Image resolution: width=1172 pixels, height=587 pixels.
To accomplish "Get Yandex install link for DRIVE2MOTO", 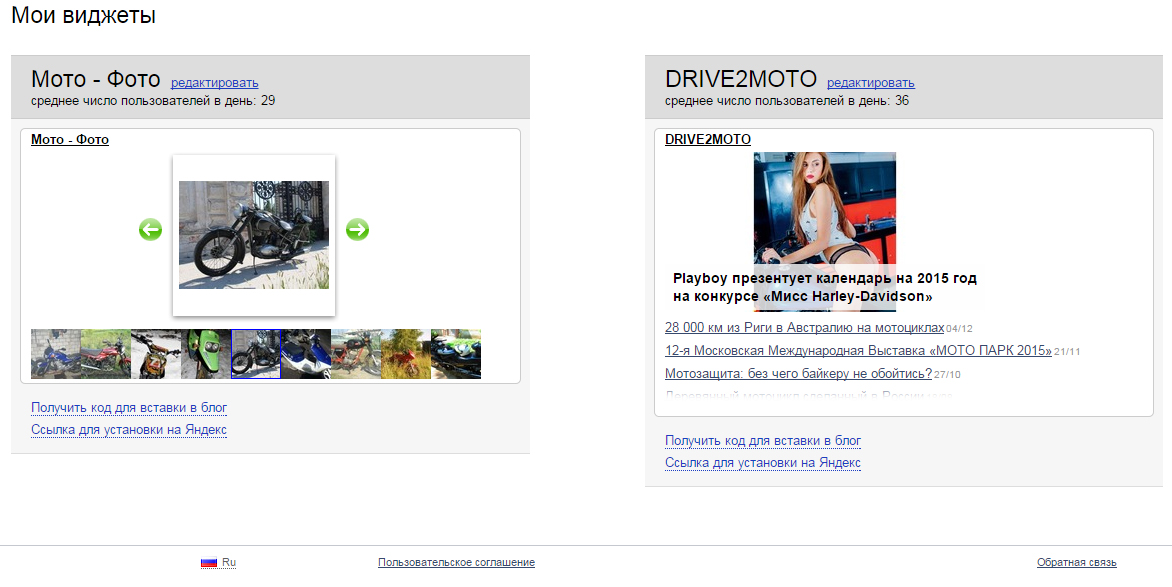I will [x=763, y=463].
